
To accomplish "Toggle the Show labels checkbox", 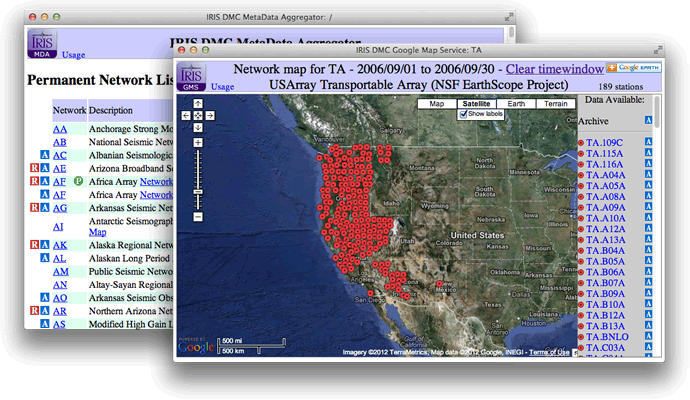I will 463,114.
